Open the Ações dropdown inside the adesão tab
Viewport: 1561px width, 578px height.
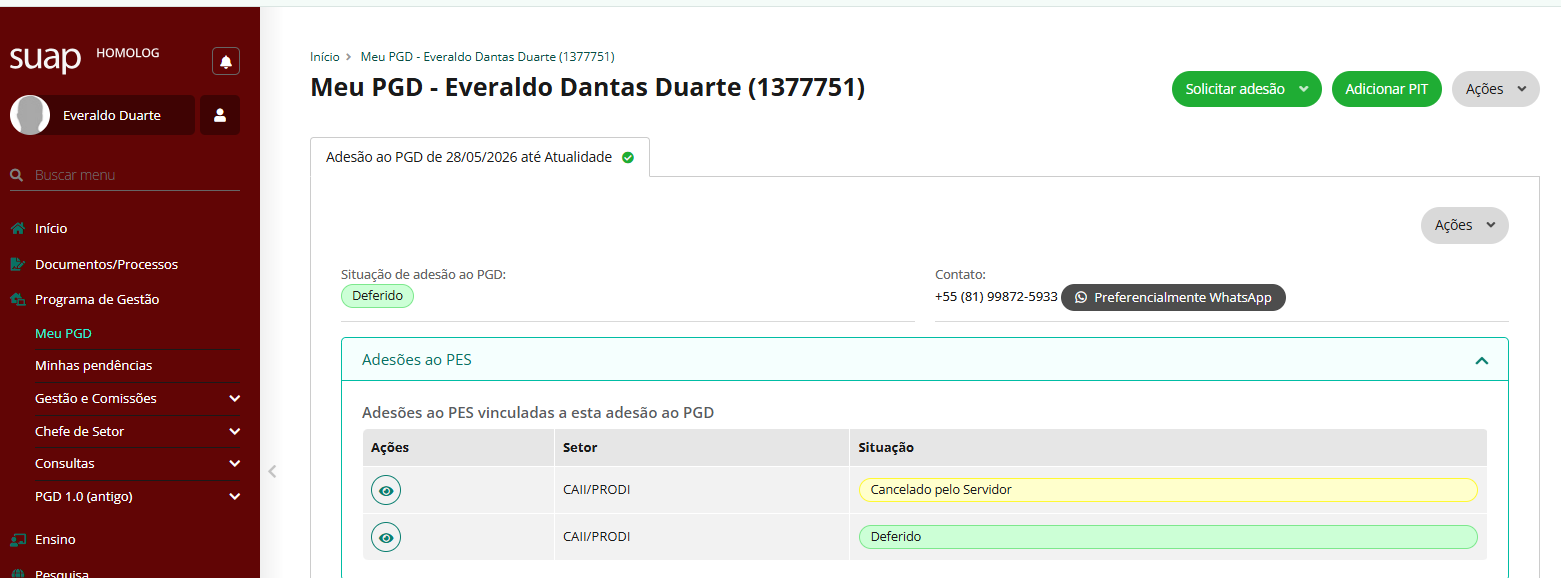click(1465, 225)
